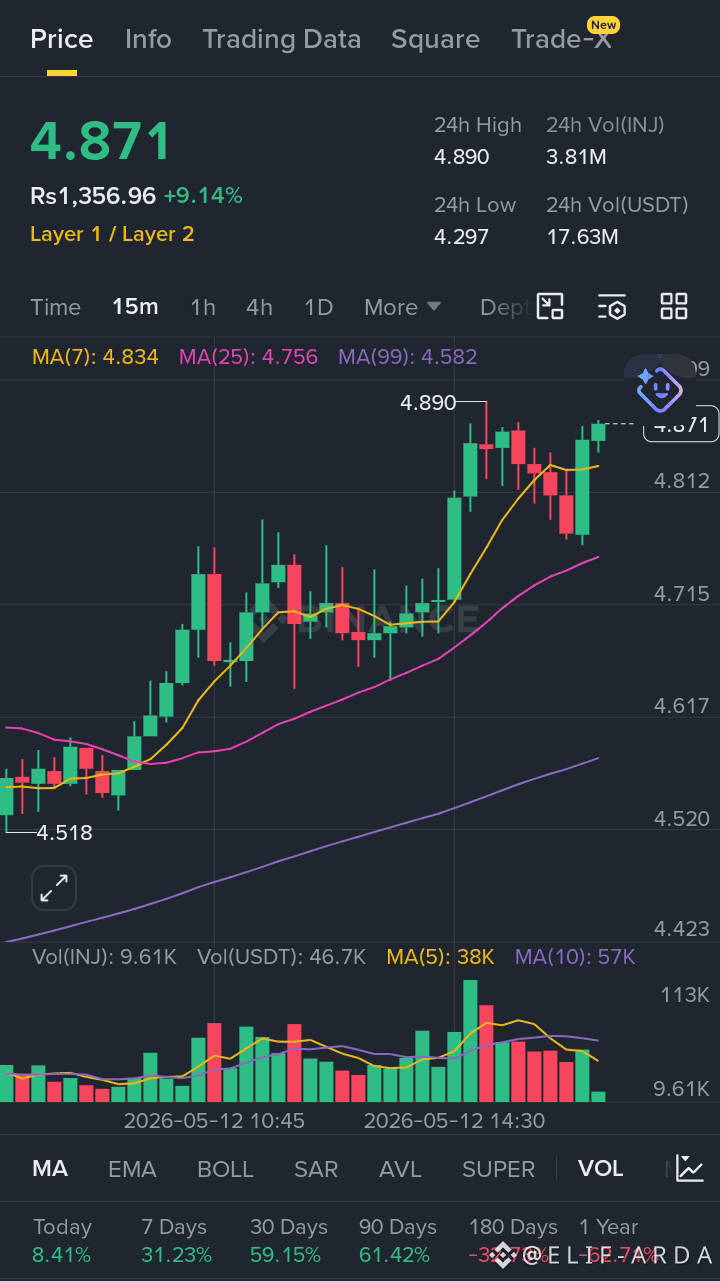Enable the EMA indicator
The width and height of the screenshot is (720, 1281).
tap(132, 1168)
